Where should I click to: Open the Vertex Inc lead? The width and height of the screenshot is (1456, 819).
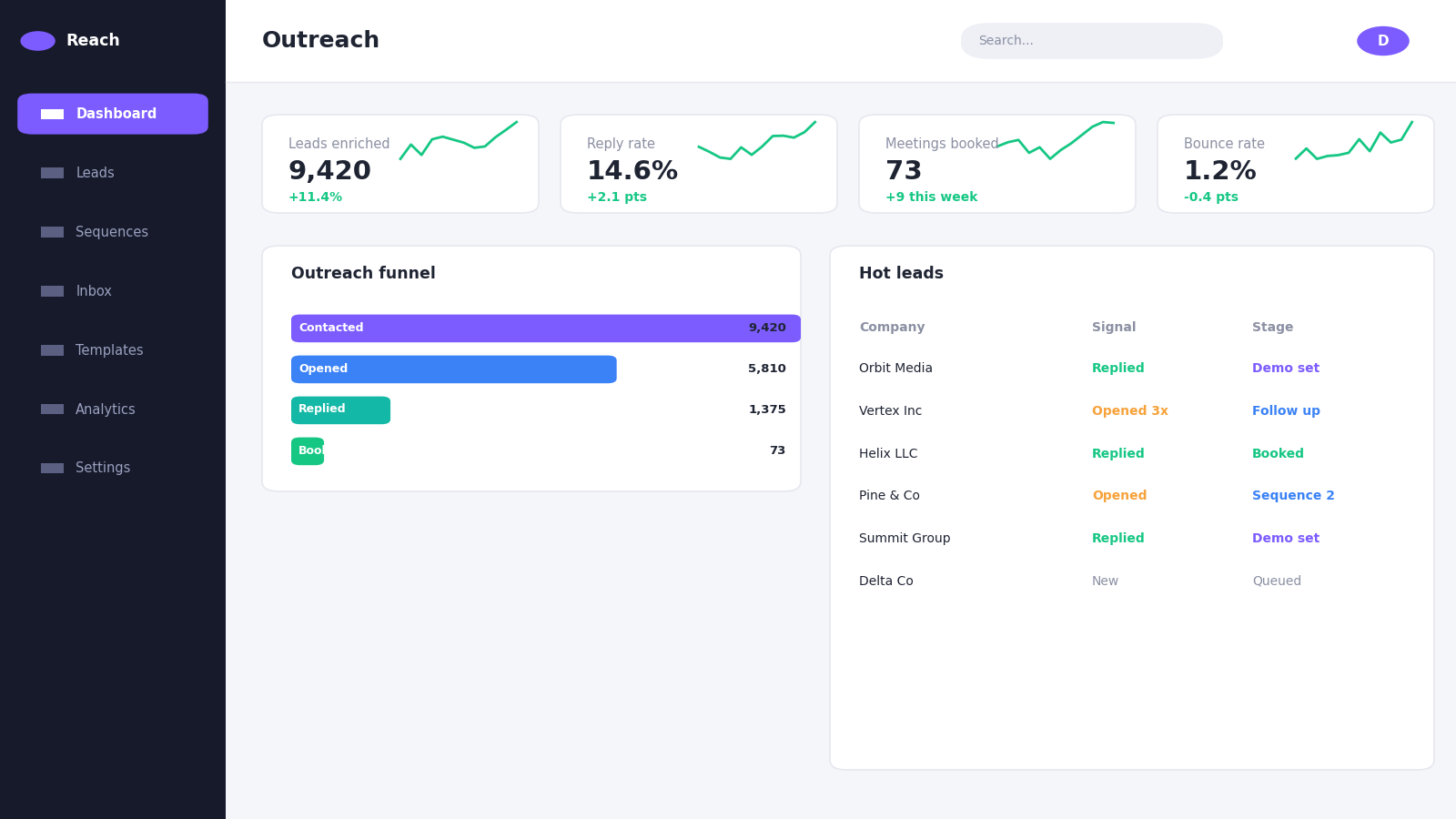point(890,410)
